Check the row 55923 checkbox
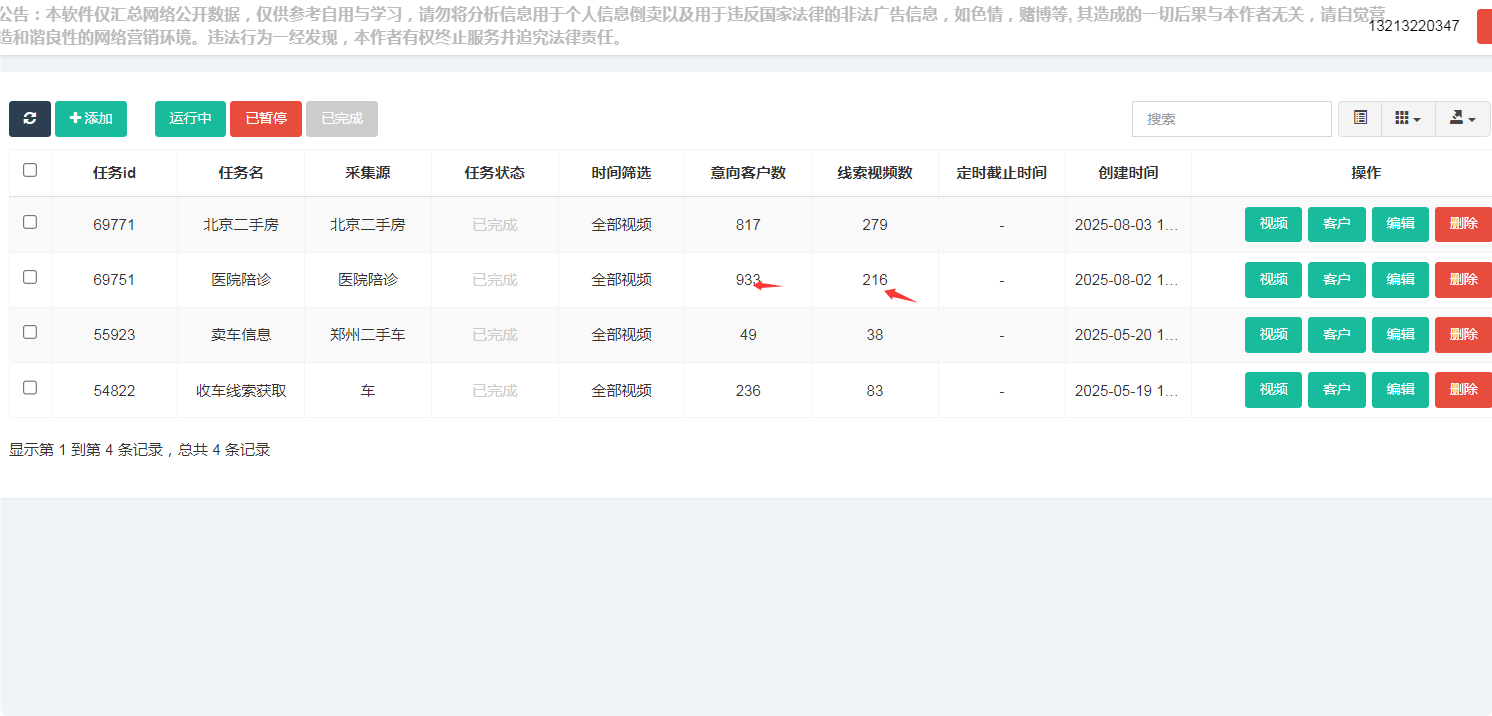Image resolution: width=1492 pixels, height=716 pixels. [30, 332]
